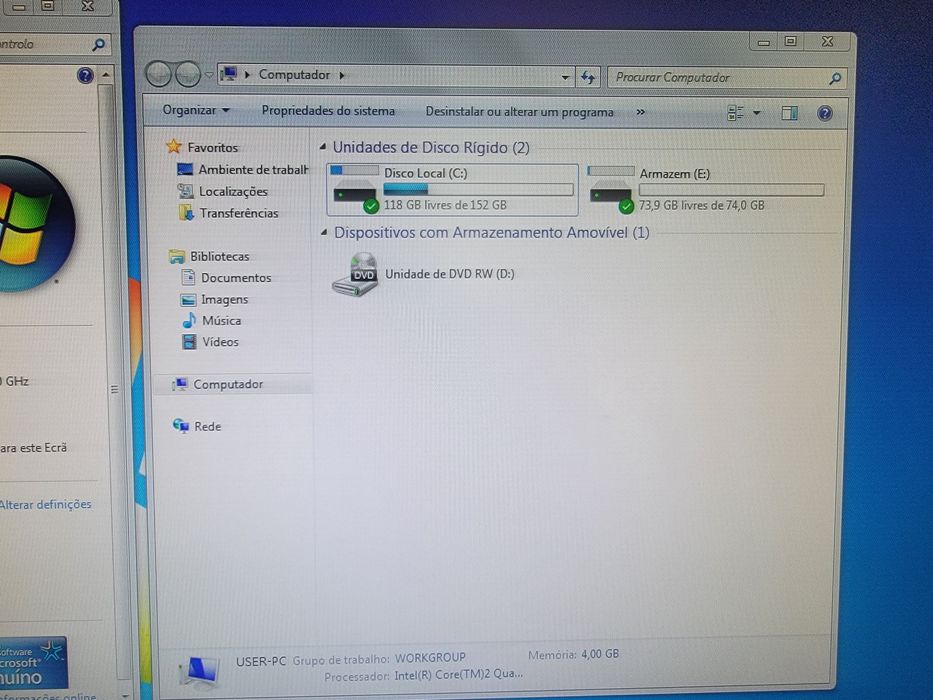Refresh the Computador view
The height and width of the screenshot is (700, 933).
(588, 77)
